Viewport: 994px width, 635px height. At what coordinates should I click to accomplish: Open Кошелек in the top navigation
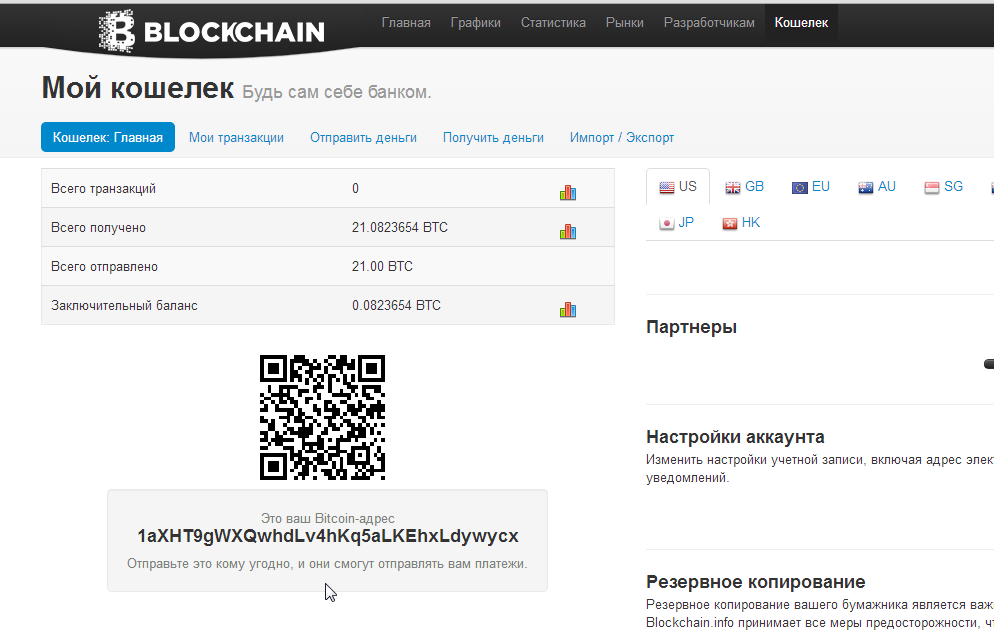pyautogui.click(x=801, y=23)
